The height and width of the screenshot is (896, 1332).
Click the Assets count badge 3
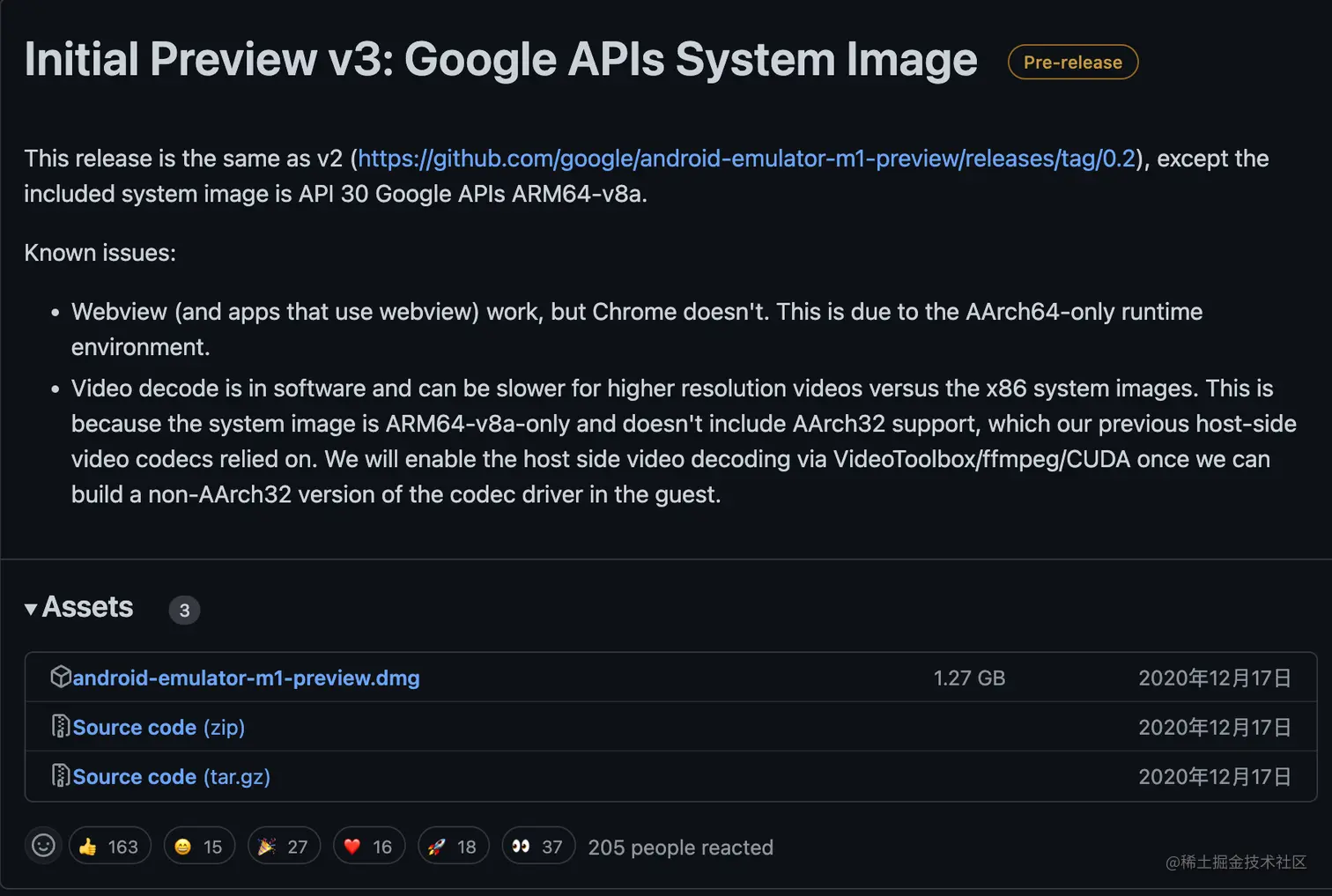[184, 610]
